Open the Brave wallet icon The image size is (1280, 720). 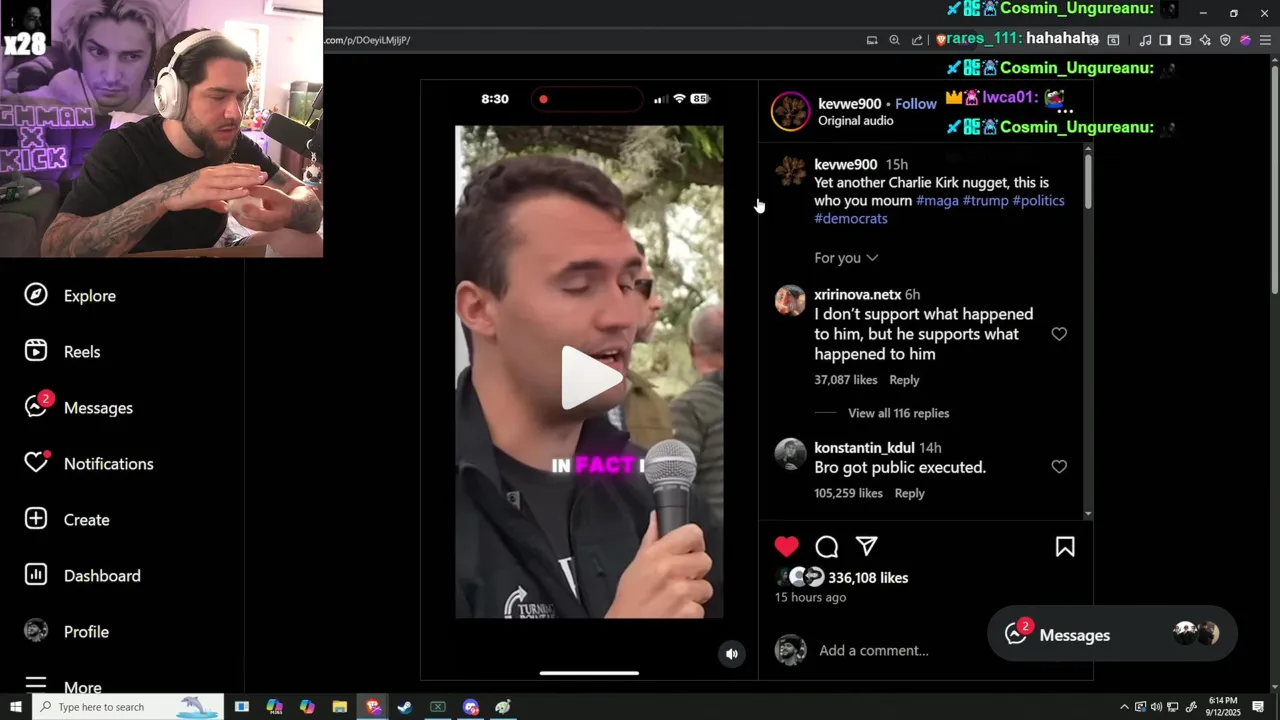pos(1185,40)
